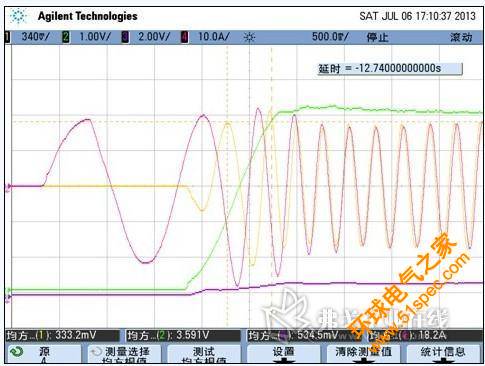
Task: Open 统计信息 statistics softkey
Action: 443,354
